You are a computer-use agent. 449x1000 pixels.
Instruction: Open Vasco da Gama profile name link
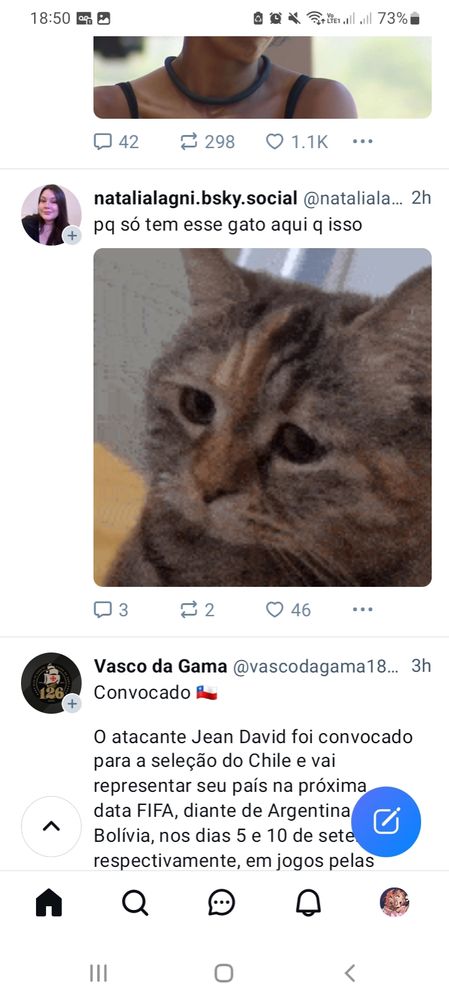pos(160,666)
